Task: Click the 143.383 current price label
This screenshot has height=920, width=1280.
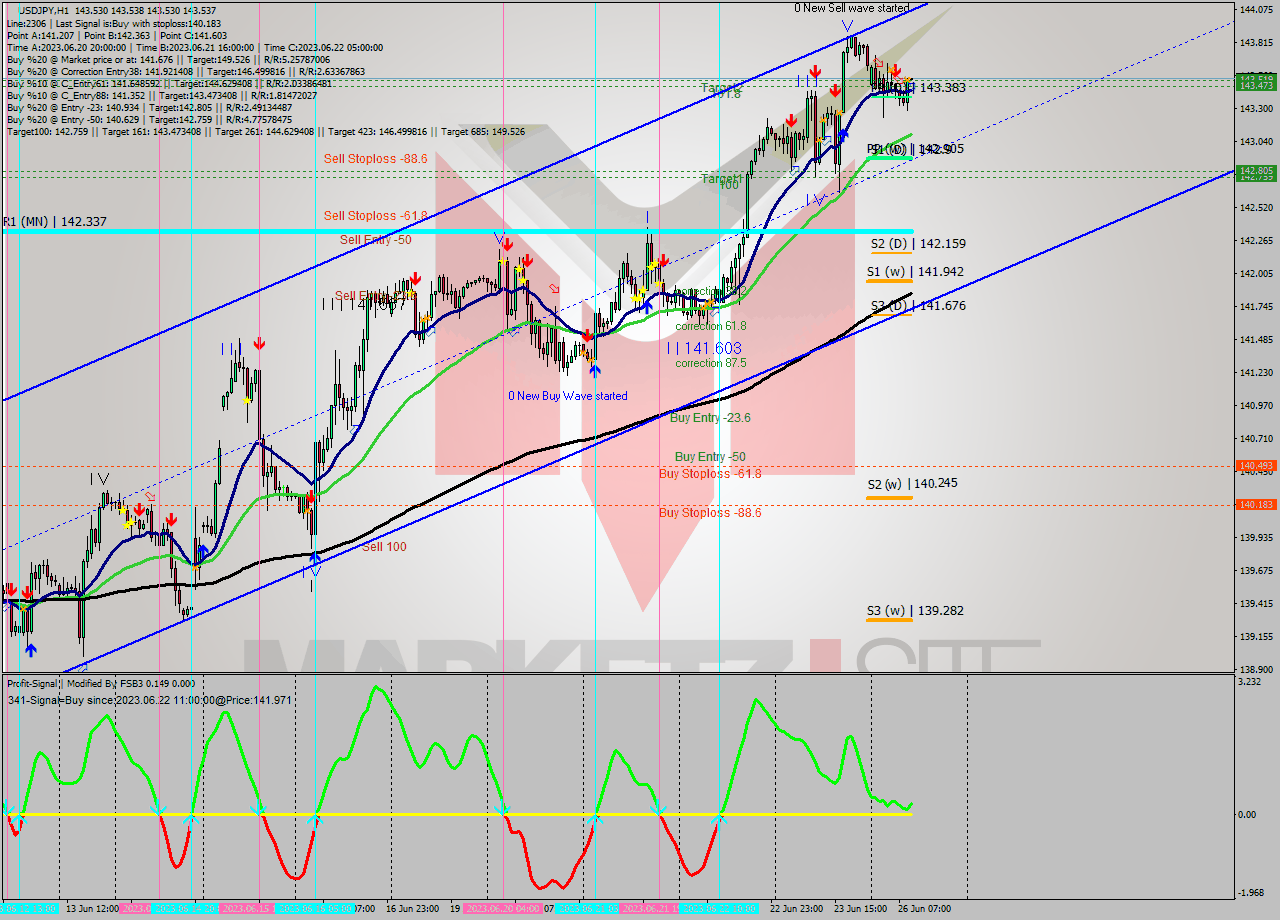Action: (942, 88)
